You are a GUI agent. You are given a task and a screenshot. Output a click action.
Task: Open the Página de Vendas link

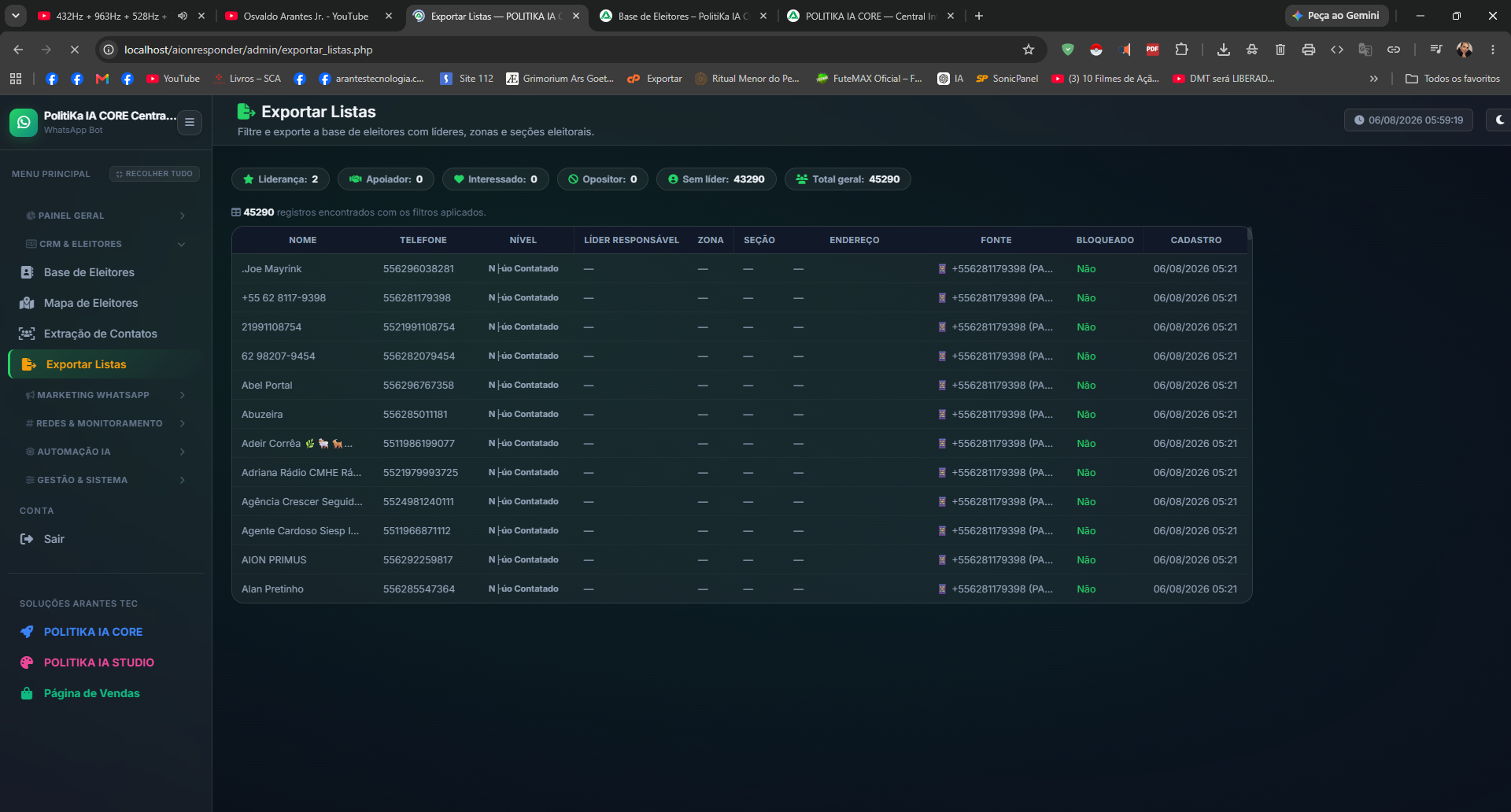tap(91, 693)
